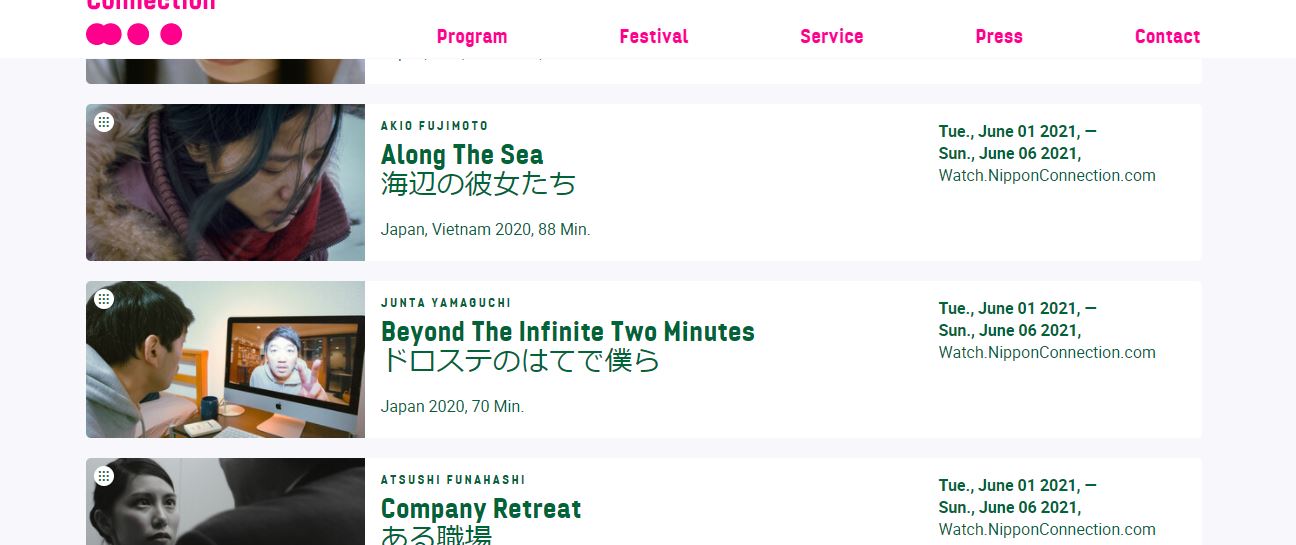Click the grid icon on Beyond The Infinite Two Minutes thumbnail

click(104, 299)
